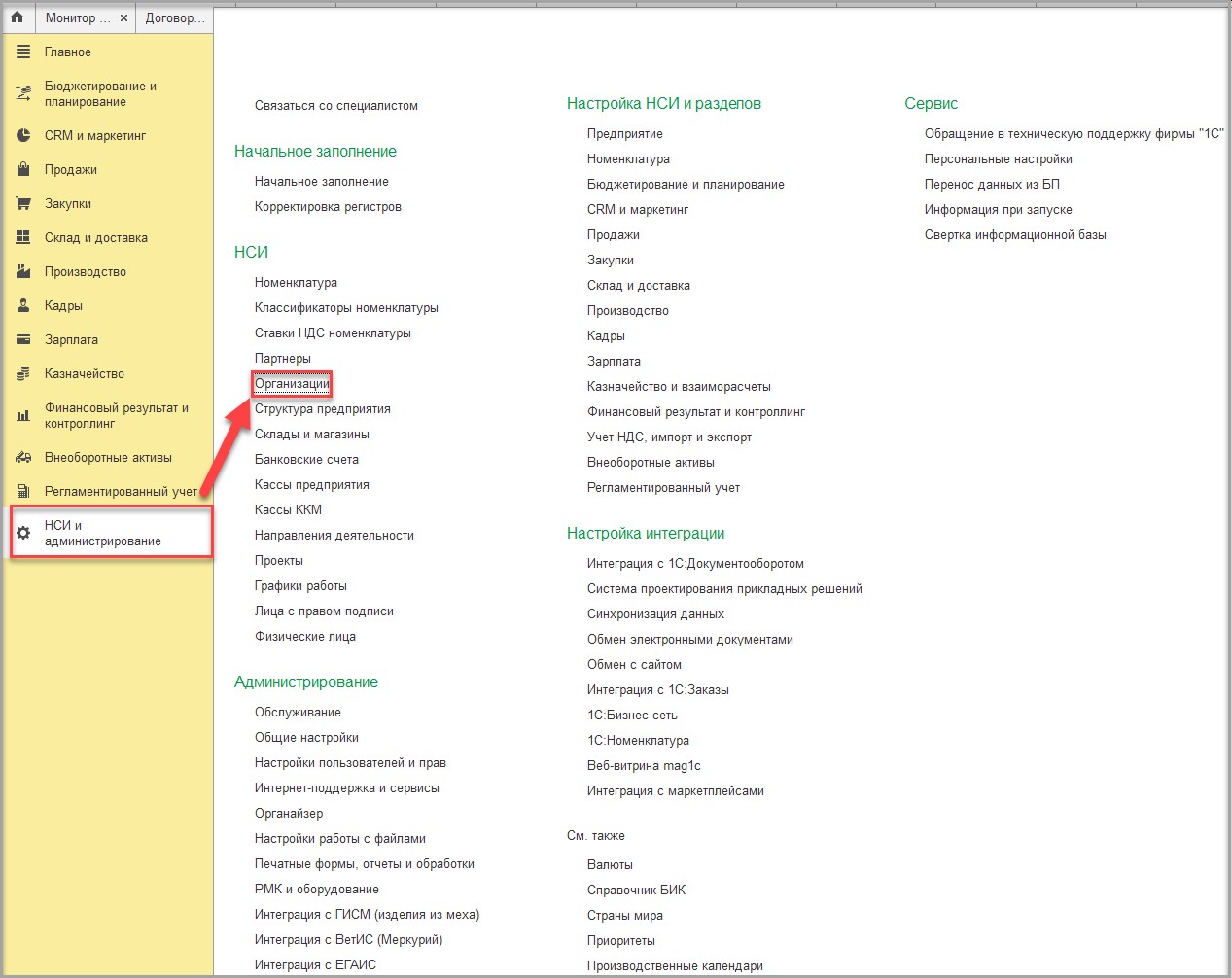Screen dimensions: 1232x978
Task: Open Начальное заполнение item
Action: 322,181
